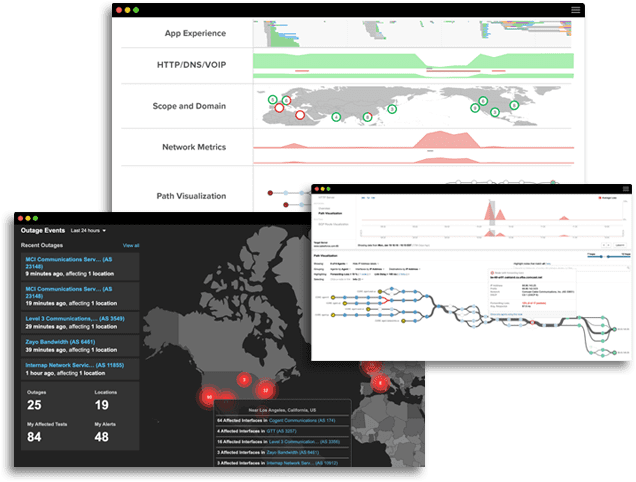Select the Network Metrics row

coord(194,147)
